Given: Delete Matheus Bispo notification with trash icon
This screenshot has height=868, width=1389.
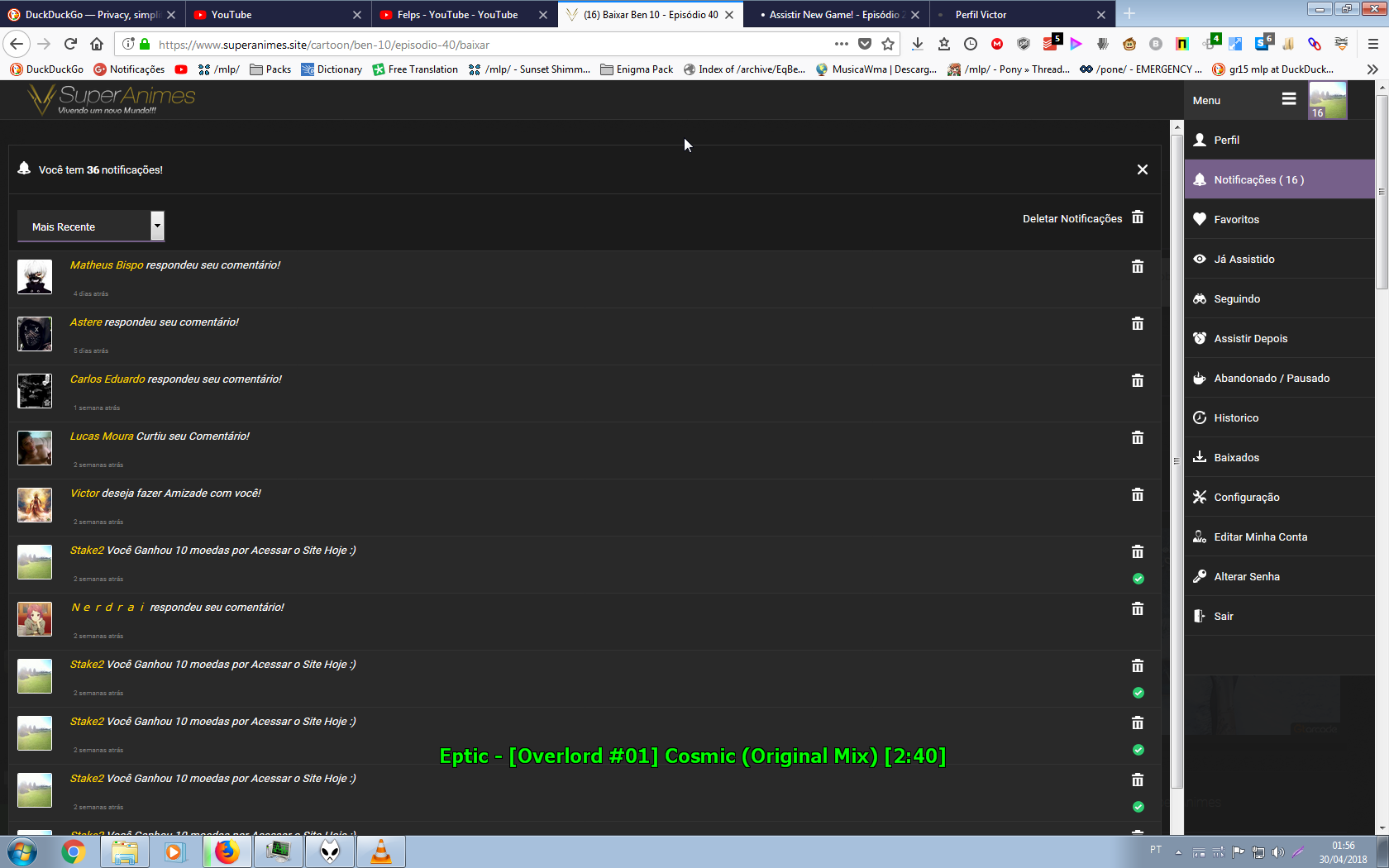Looking at the screenshot, I should (1137, 266).
